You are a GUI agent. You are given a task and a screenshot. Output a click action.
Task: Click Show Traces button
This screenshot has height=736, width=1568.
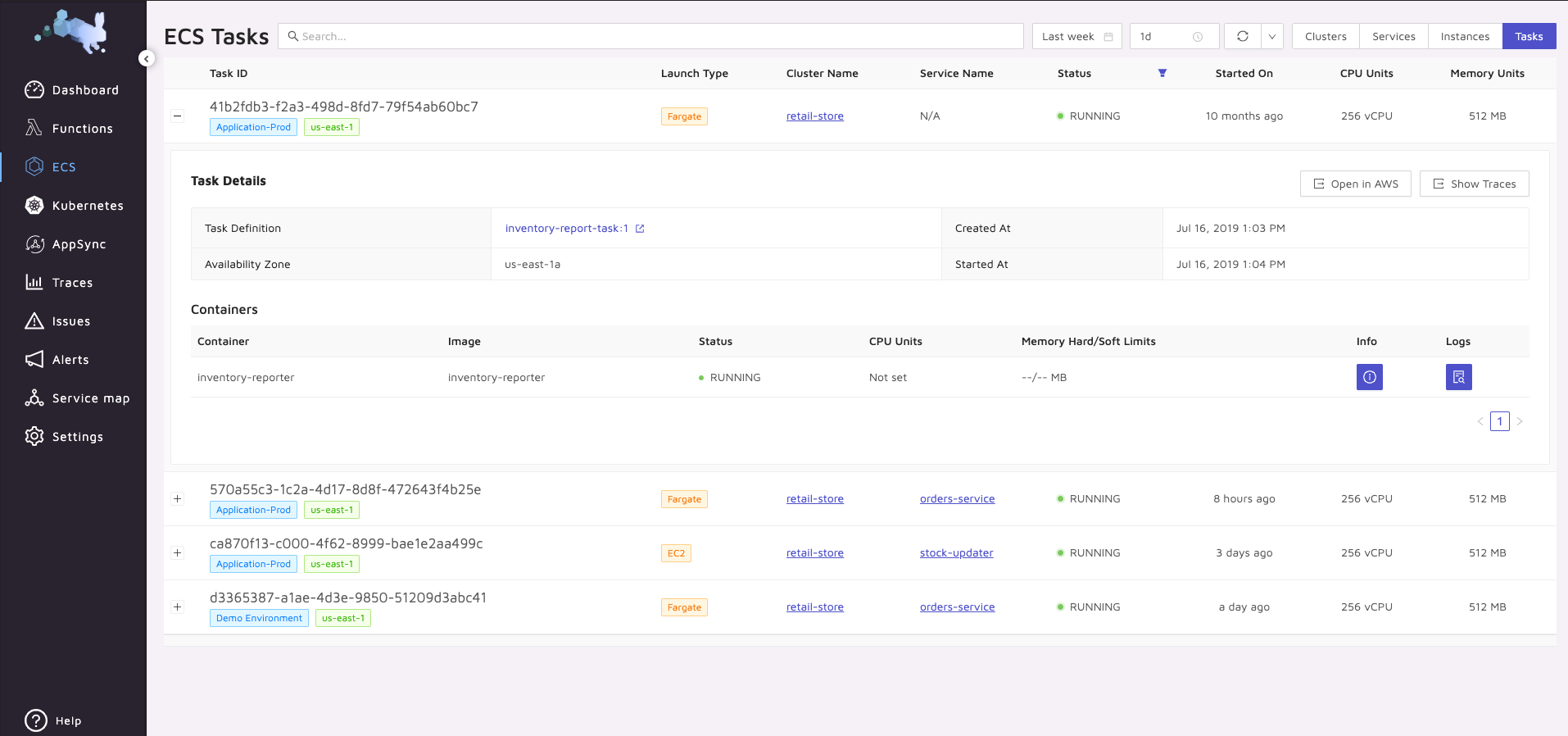click(1474, 184)
